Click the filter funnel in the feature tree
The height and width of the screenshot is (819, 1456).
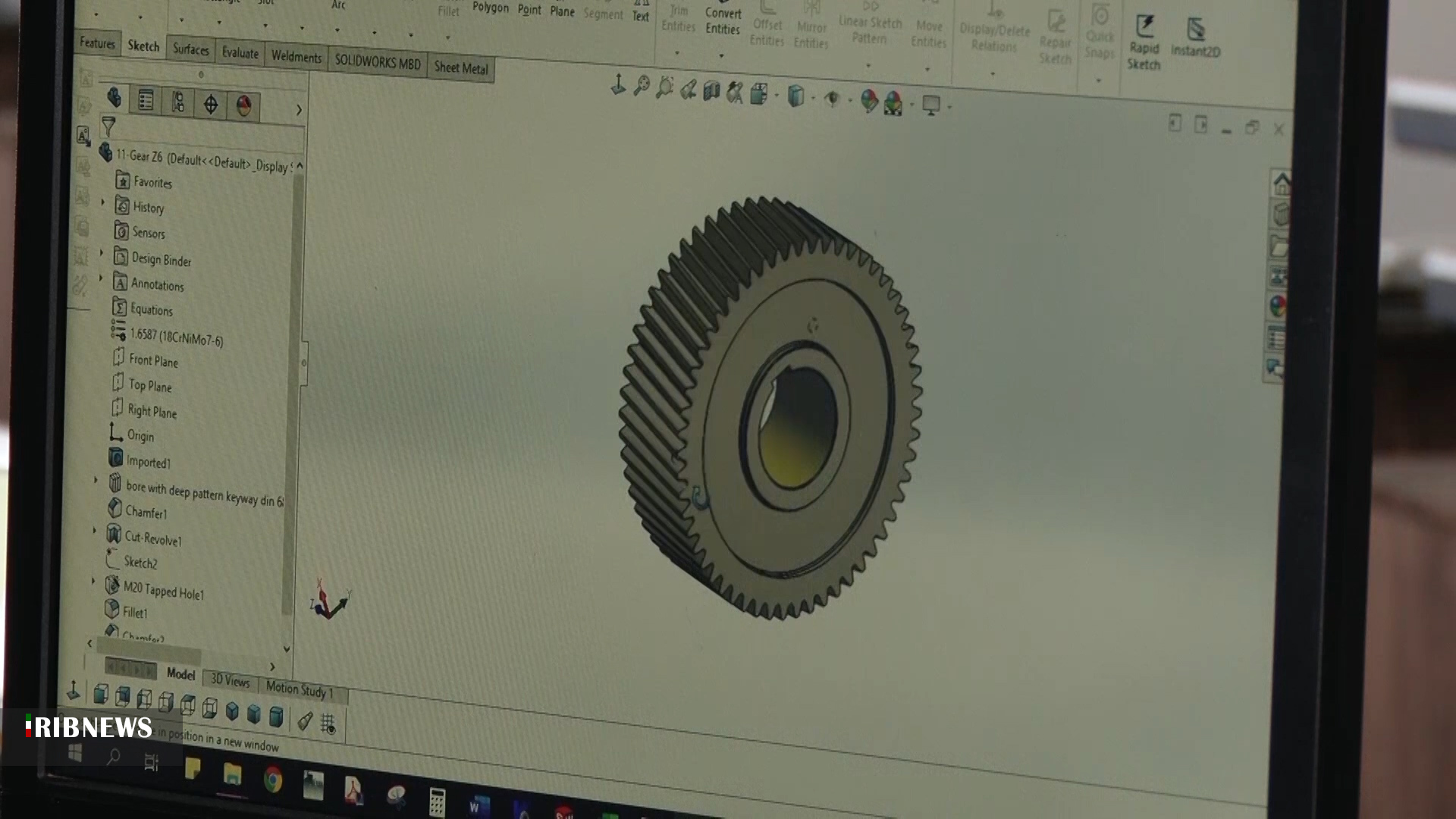[x=109, y=126]
